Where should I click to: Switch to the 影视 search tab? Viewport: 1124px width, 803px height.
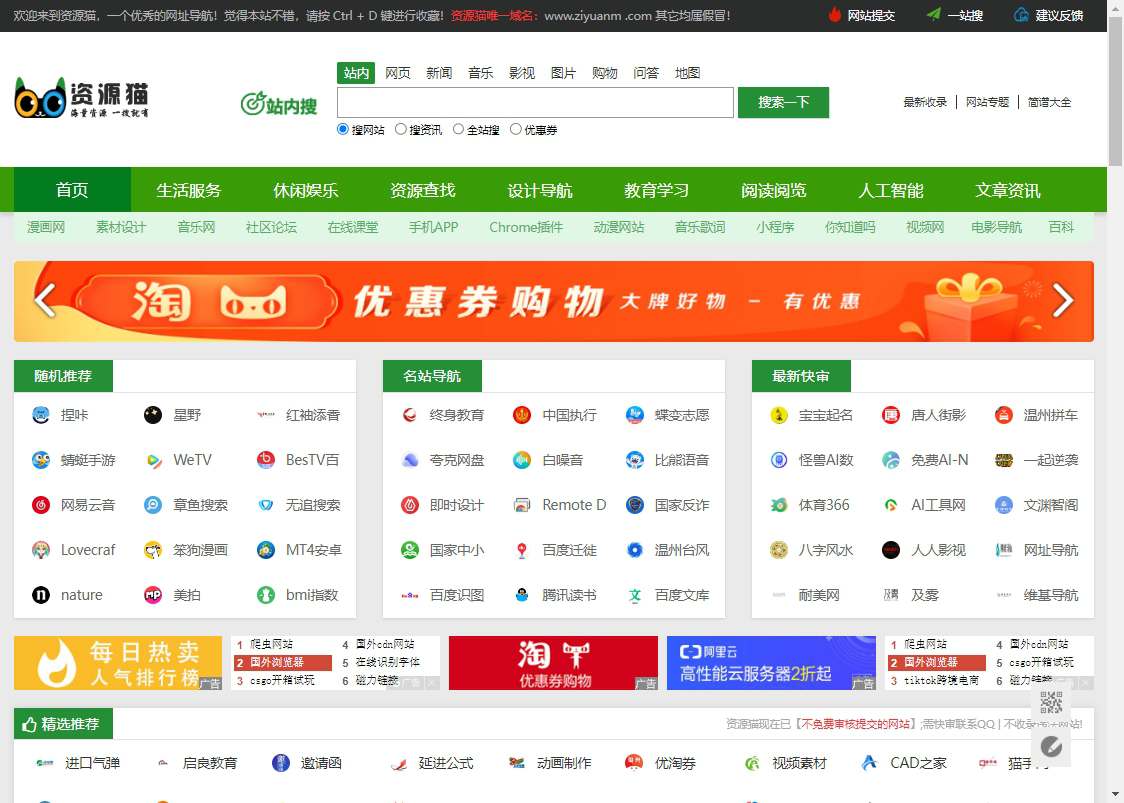click(x=522, y=72)
